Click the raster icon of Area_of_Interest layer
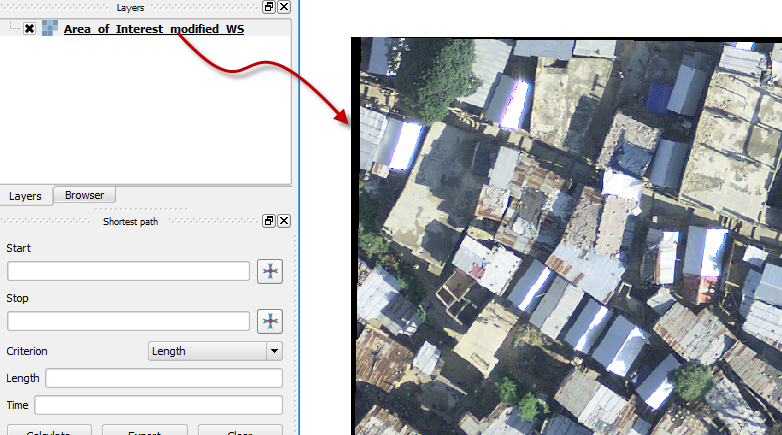The width and height of the screenshot is (782, 435). pos(49,29)
